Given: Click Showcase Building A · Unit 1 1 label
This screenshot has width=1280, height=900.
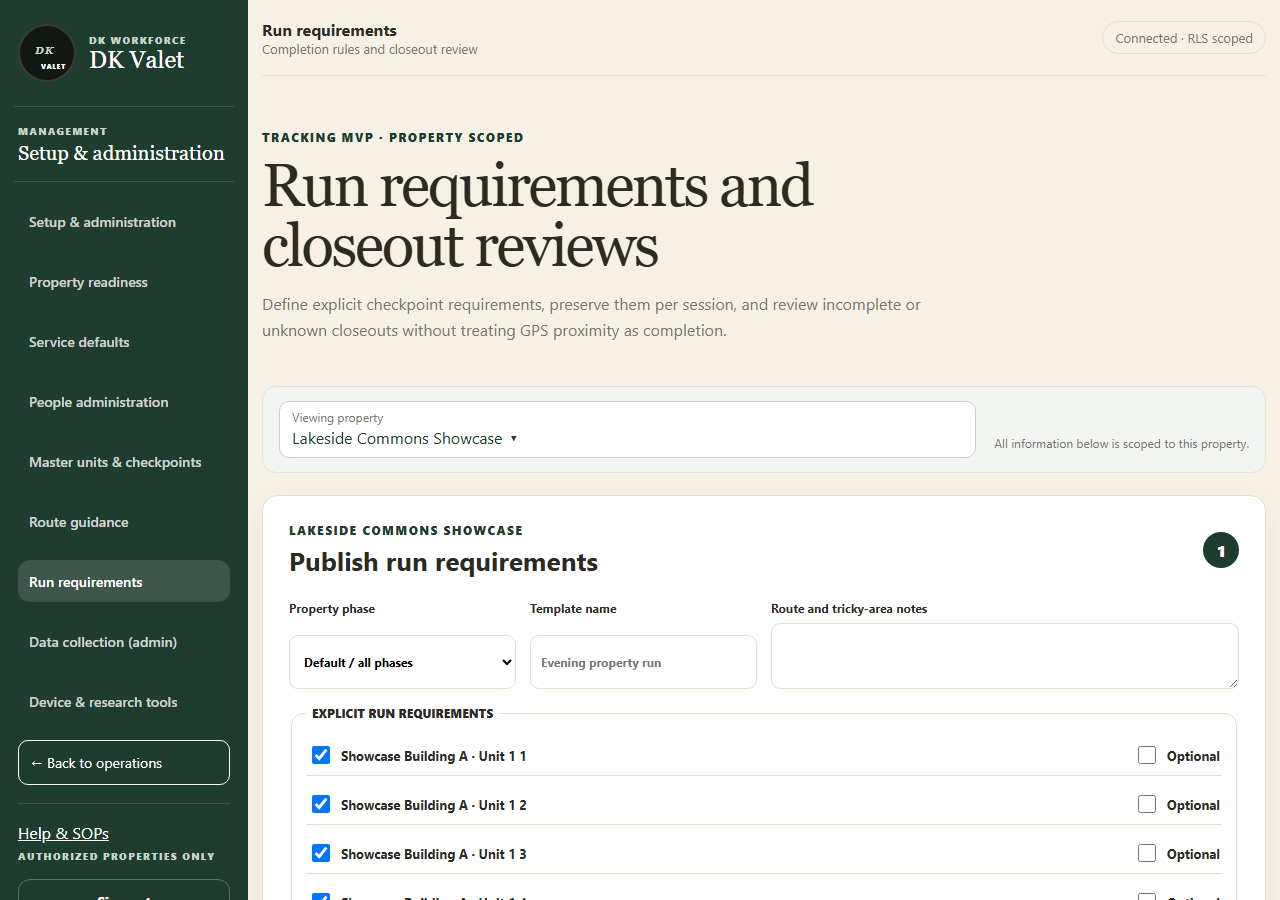Looking at the screenshot, I should [433, 756].
